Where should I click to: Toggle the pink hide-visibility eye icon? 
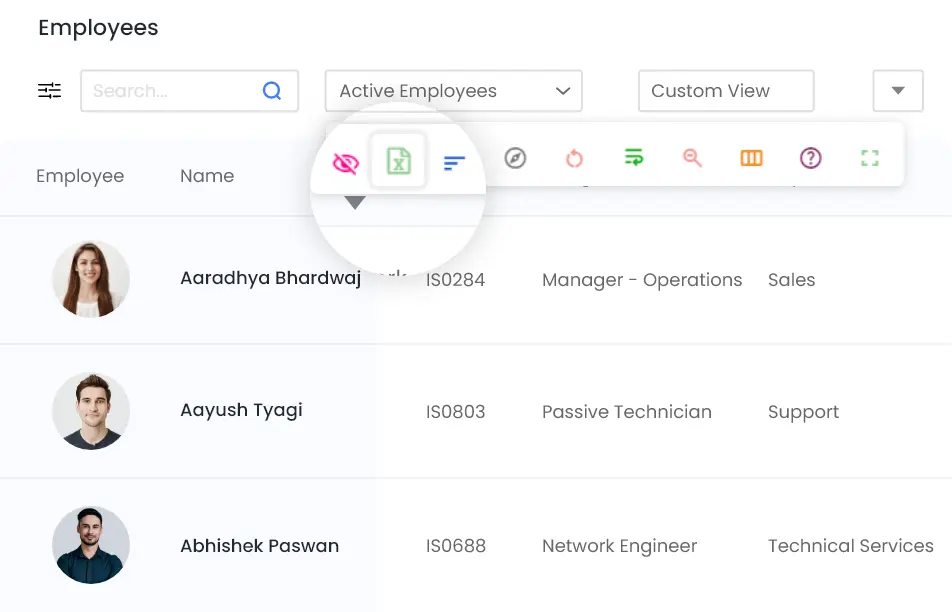click(x=345, y=162)
